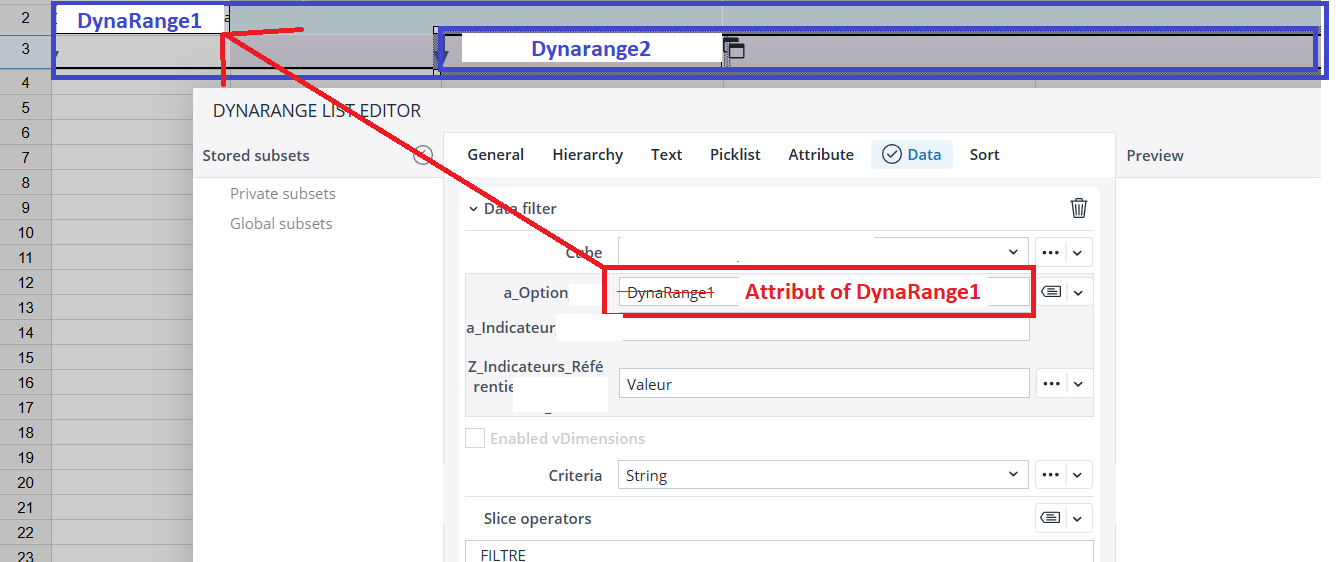Expand the arrow next to Slice operators icon
Image resolution: width=1336 pixels, height=562 pixels.
pos(1078,518)
